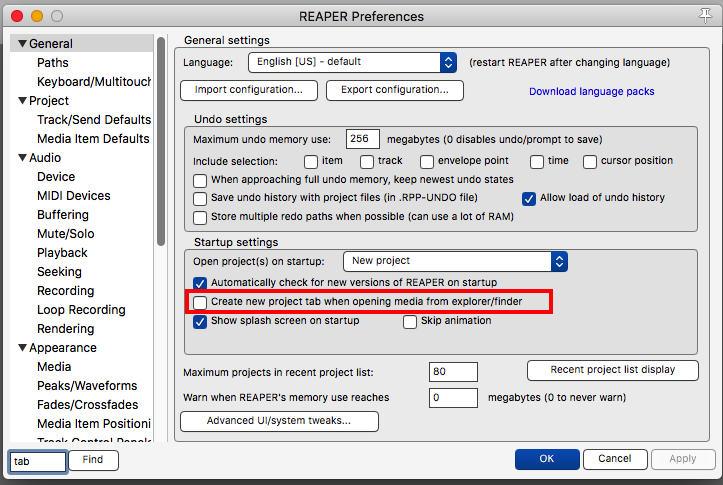
Task: Click the category list scrollbar thumb
Action: [x=160, y=142]
